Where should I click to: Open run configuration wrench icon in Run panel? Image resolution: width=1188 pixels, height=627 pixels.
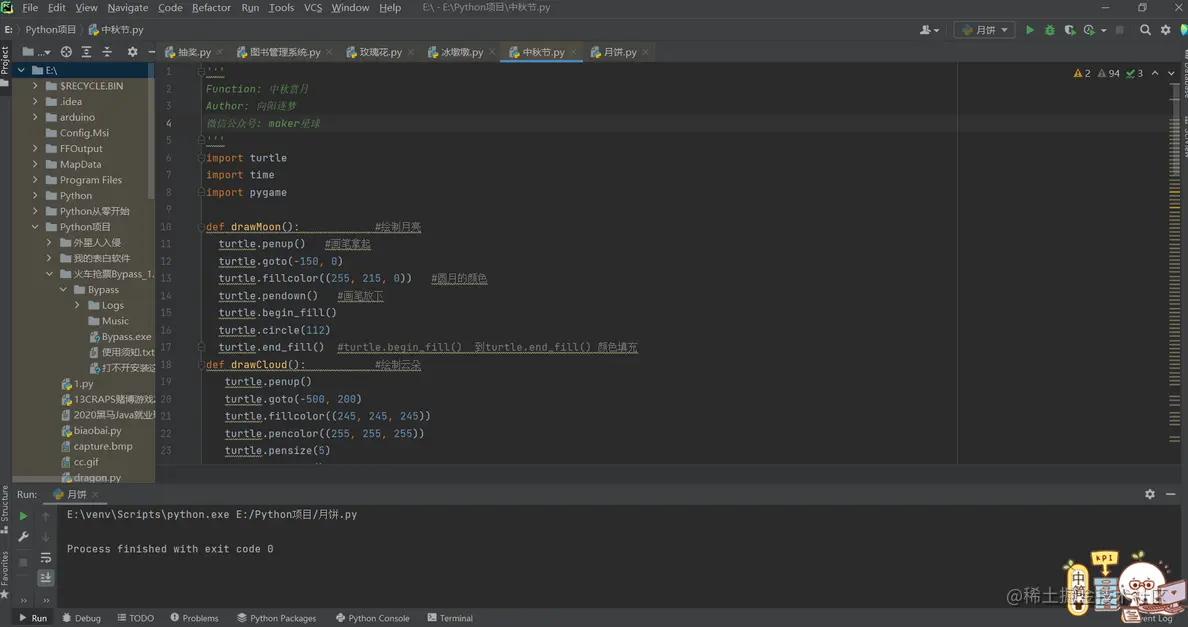pyautogui.click(x=23, y=536)
